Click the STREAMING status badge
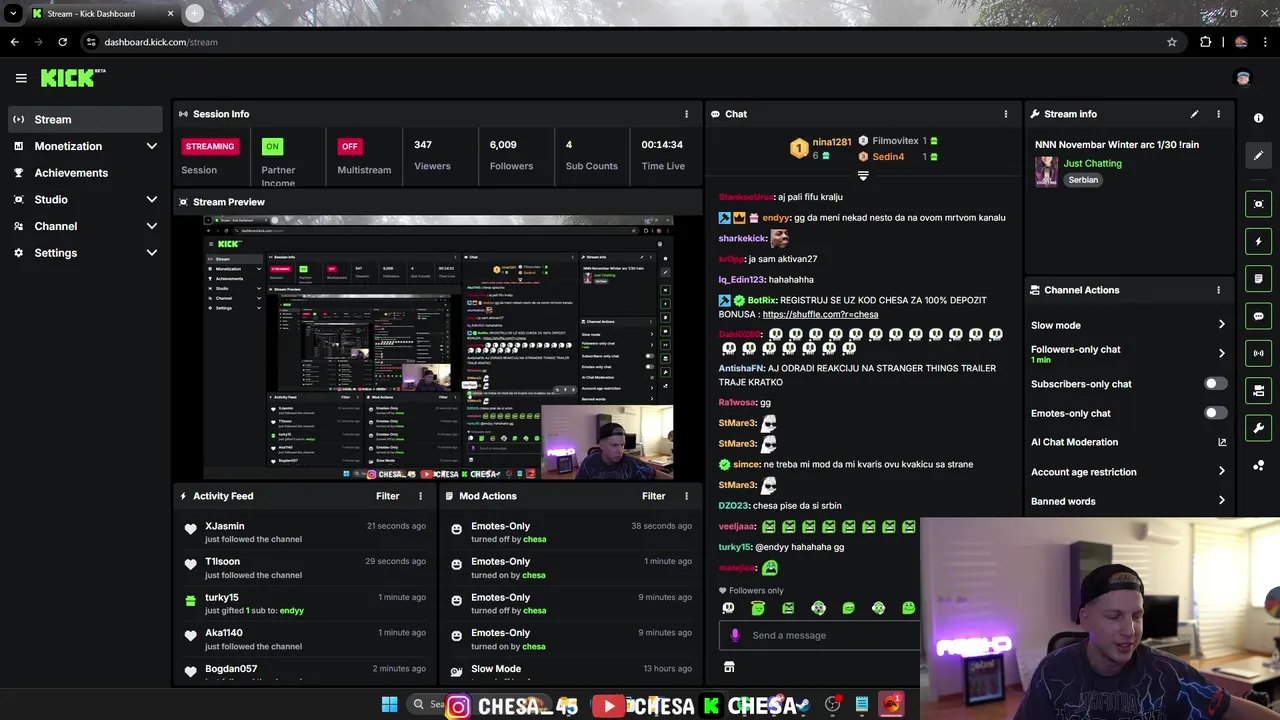This screenshot has height=720, width=1280. pyautogui.click(x=209, y=146)
